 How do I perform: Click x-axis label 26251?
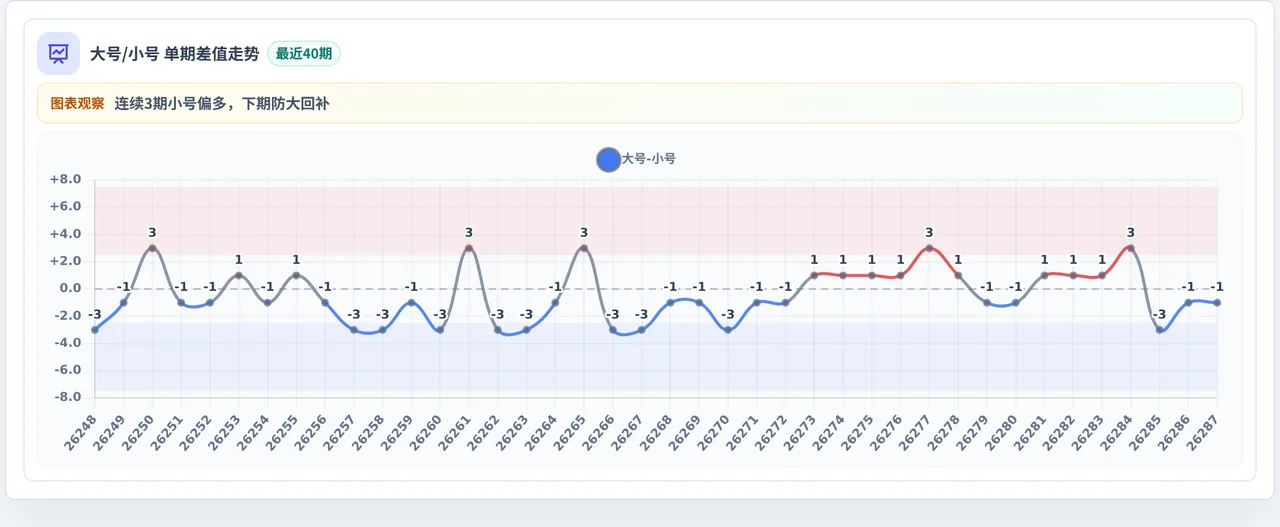pyautogui.click(x=168, y=432)
